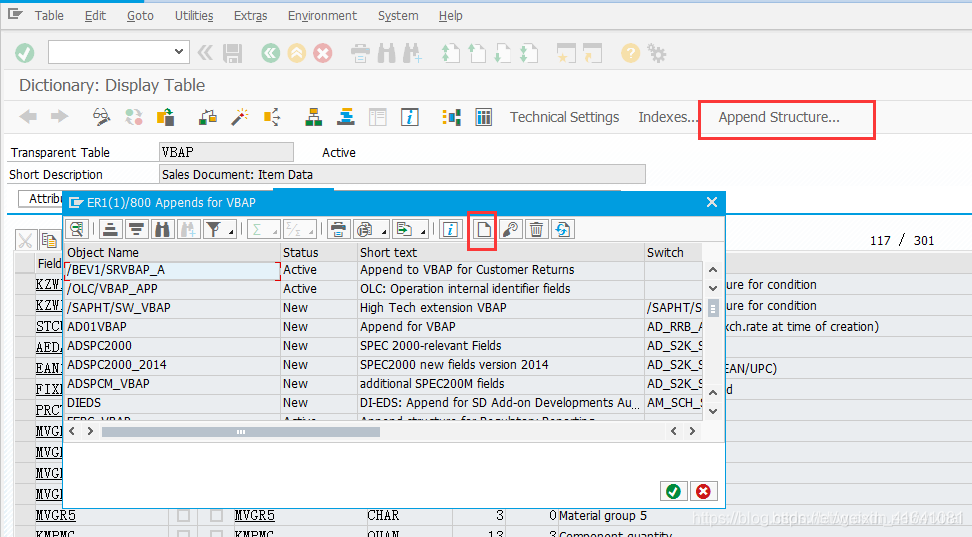Screen dimensions: 972x537
Task: Close the Appends for VBAP dialog
Action: coord(712,202)
